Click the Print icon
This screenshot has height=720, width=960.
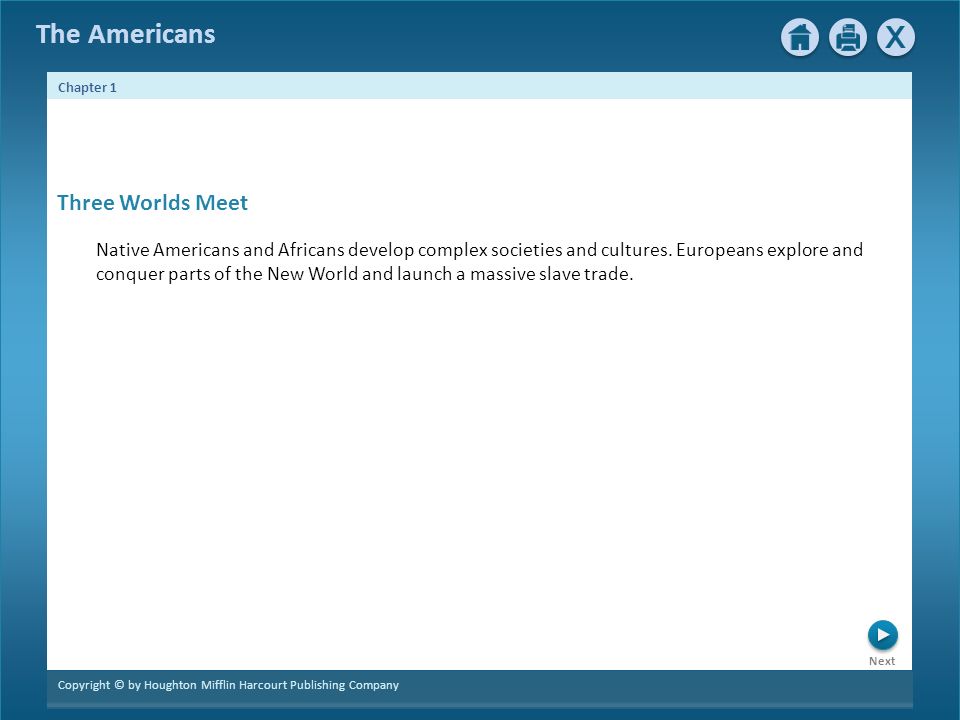(848, 37)
